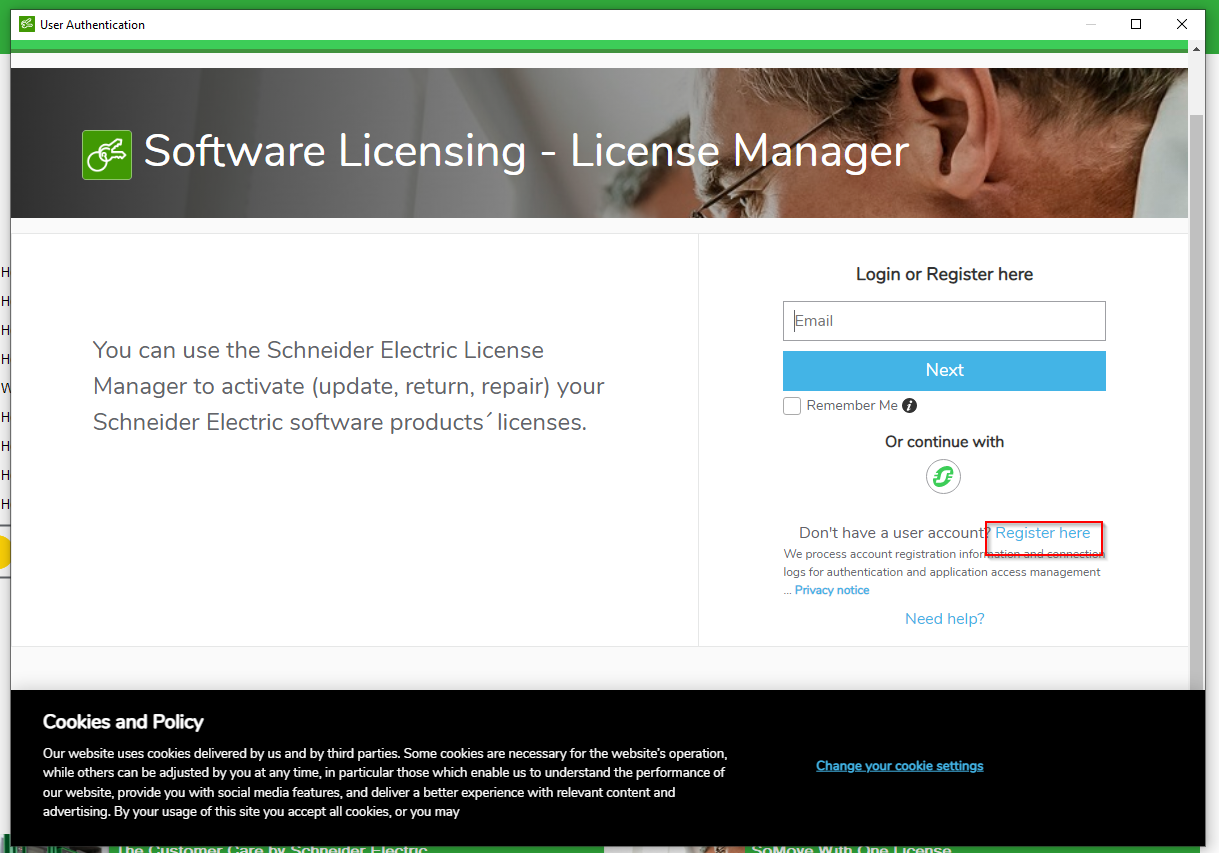Click the User Authentication title bar app icon
This screenshot has height=853, width=1219.
point(27,24)
